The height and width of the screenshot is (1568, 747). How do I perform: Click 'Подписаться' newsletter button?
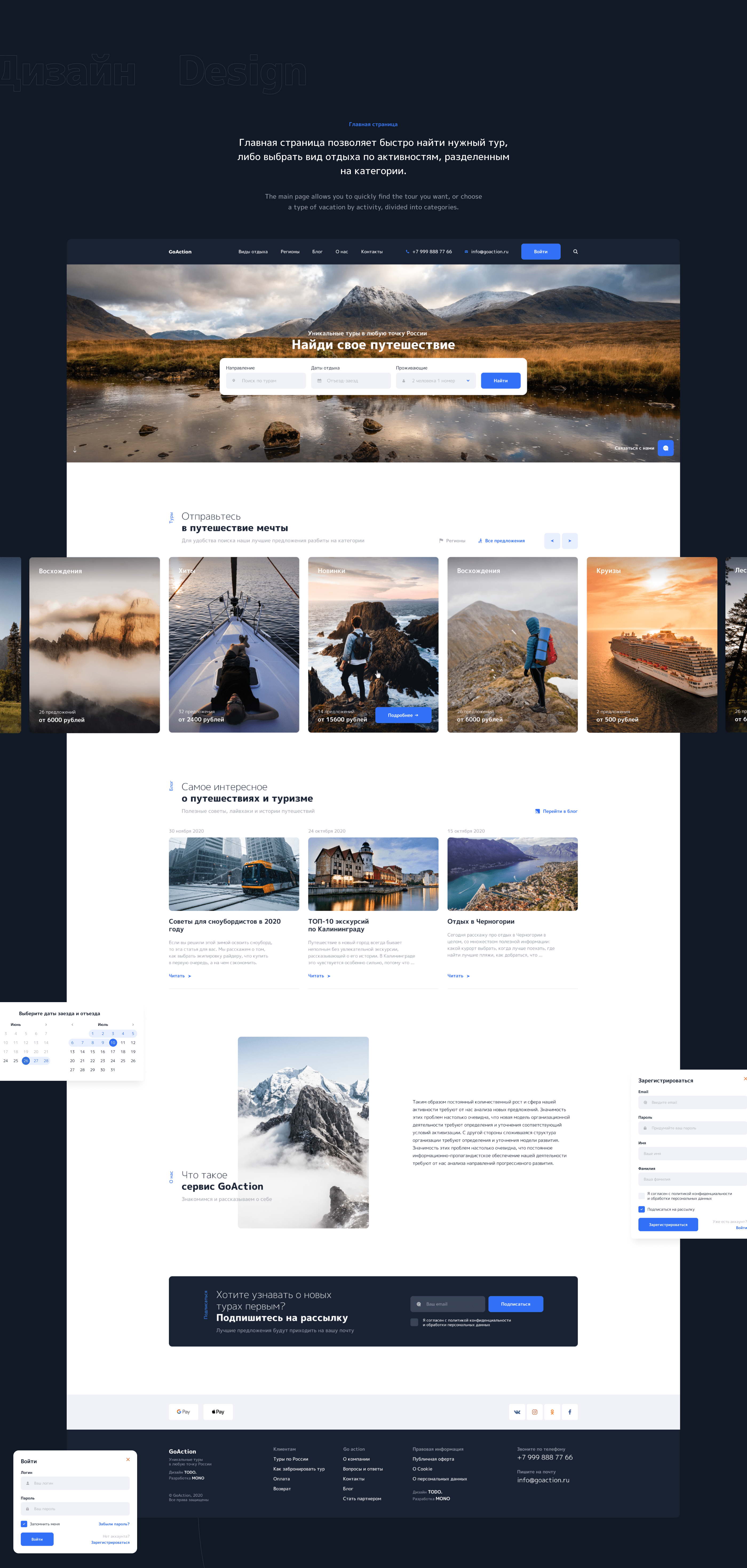[515, 1304]
